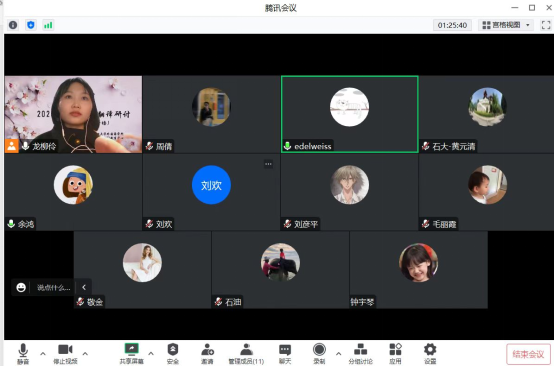Start recording with the record icon
Image resolution: width=554 pixels, height=366 pixels.
pos(319,354)
